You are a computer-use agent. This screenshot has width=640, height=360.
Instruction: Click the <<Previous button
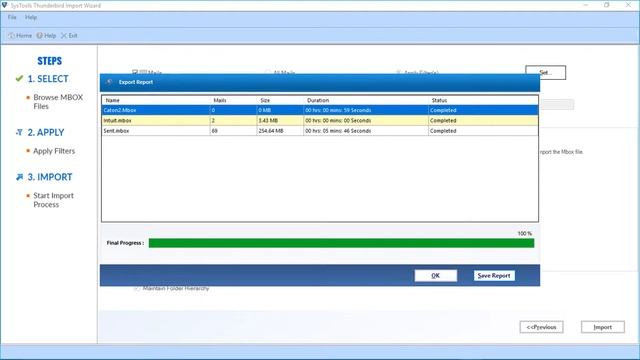541,327
